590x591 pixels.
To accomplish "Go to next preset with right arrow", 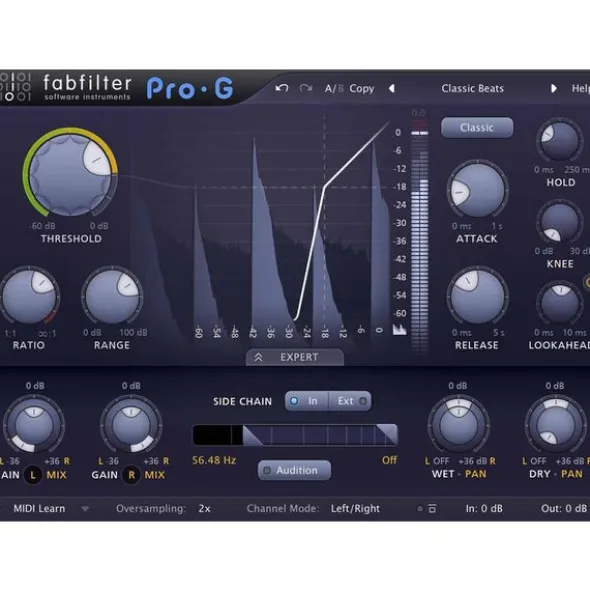I will pos(553,89).
